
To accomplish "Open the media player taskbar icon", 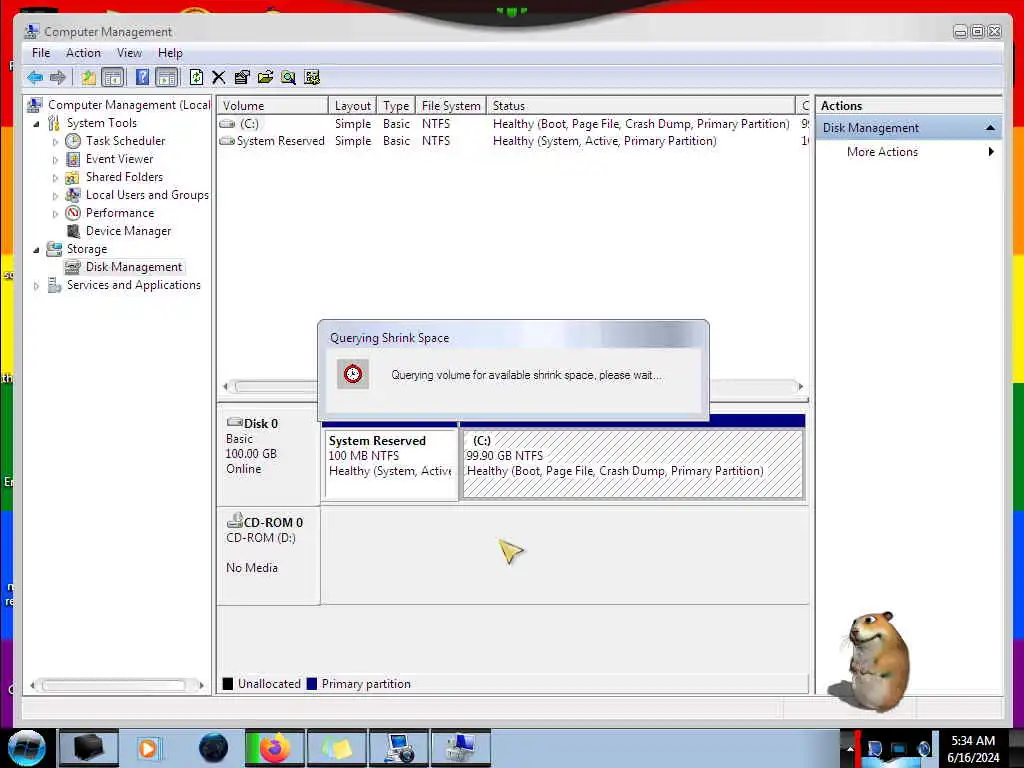I will [148, 748].
